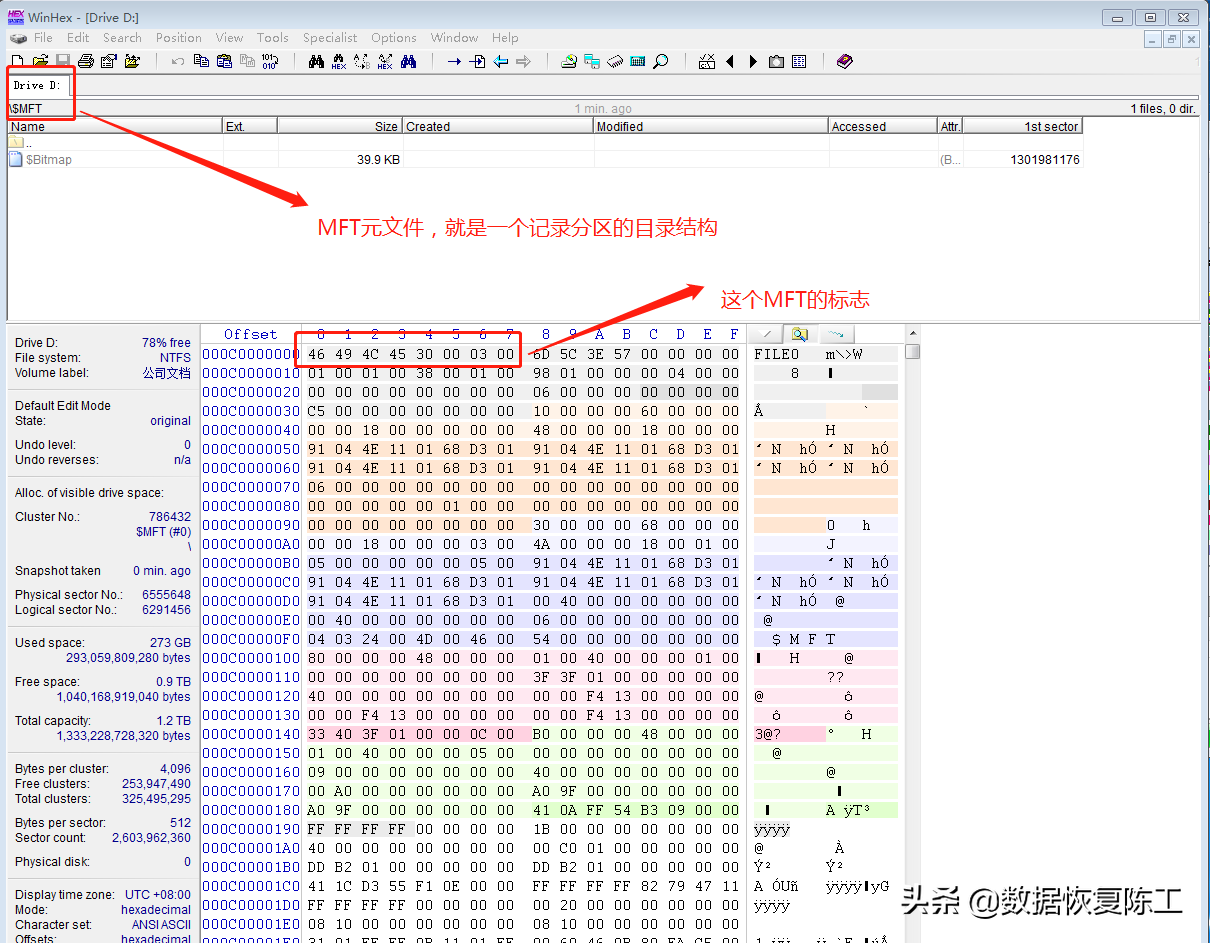
Task: Click the black right triangle navigation icon
Action: pyautogui.click(x=753, y=62)
